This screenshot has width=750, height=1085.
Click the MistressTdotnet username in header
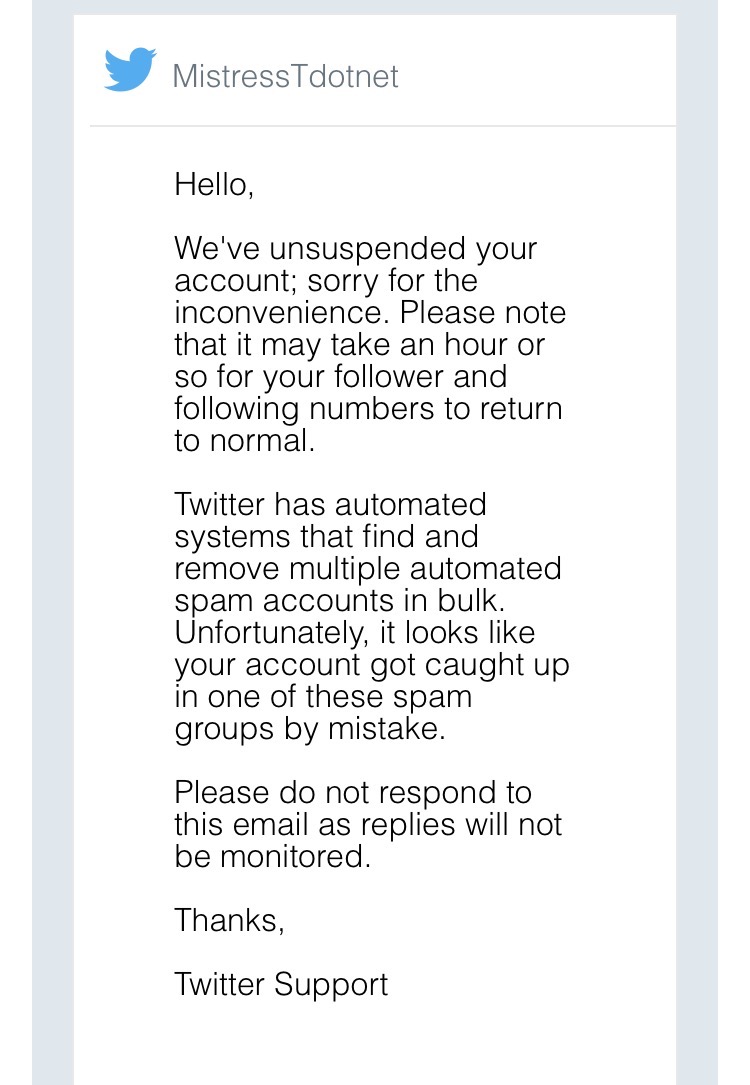click(285, 76)
